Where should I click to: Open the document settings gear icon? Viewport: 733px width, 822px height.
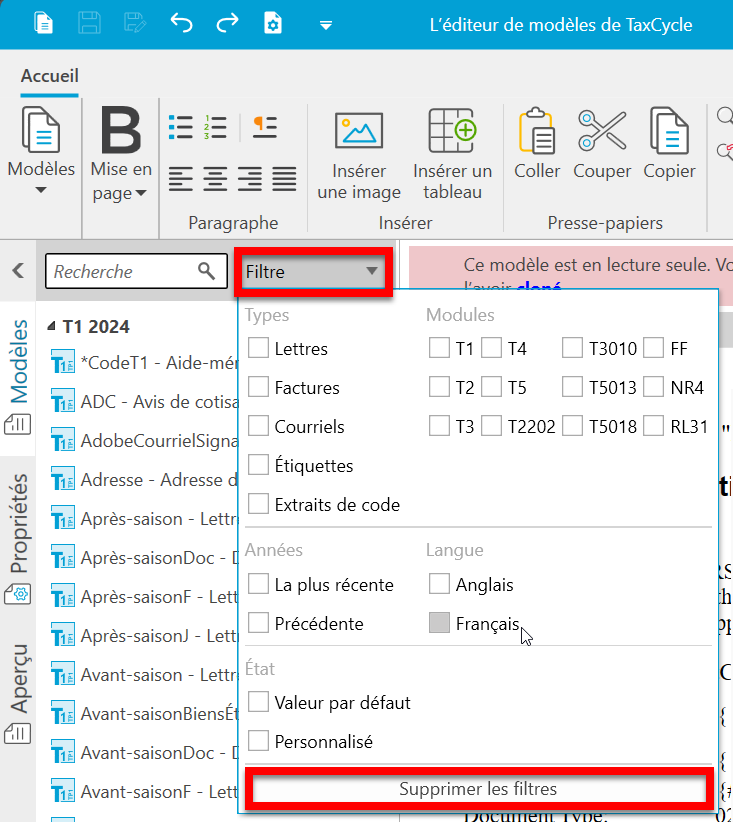click(x=273, y=24)
